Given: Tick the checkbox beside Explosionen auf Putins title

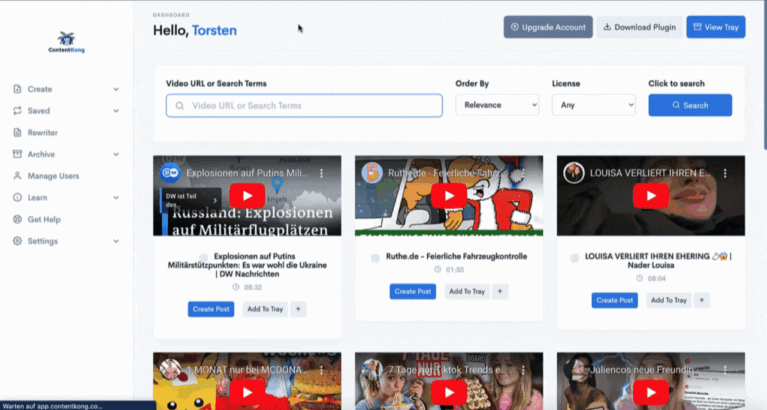Looking at the screenshot, I should click(x=203, y=257).
